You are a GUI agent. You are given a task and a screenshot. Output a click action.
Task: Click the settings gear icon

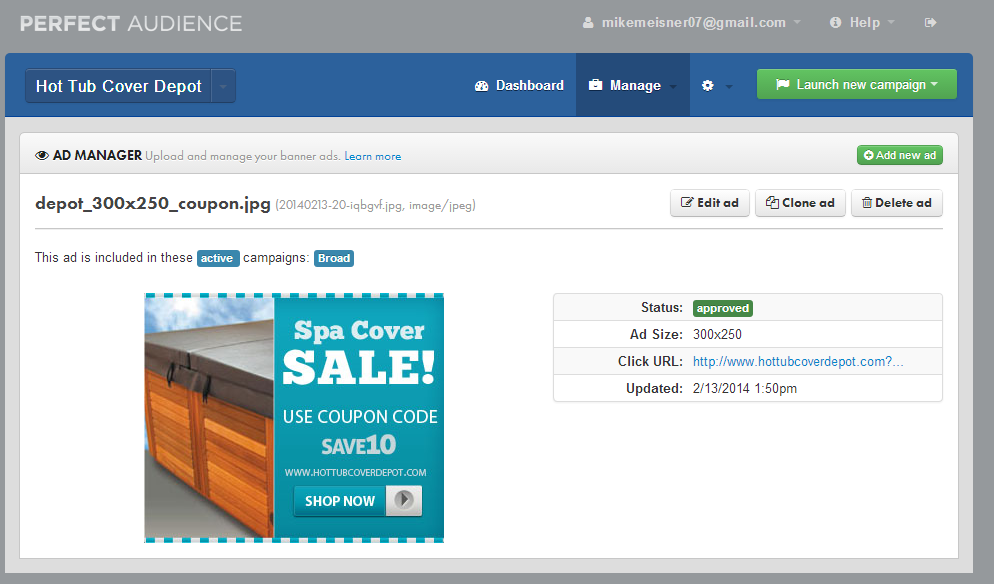click(707, 86)
